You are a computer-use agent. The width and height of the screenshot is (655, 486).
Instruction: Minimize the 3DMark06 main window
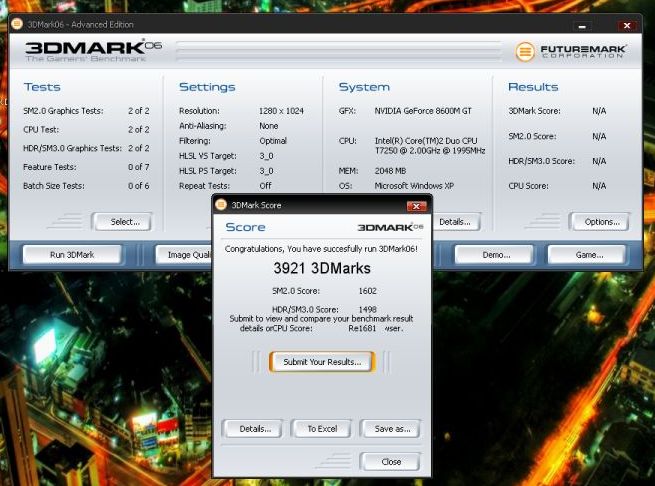point(583,26)
